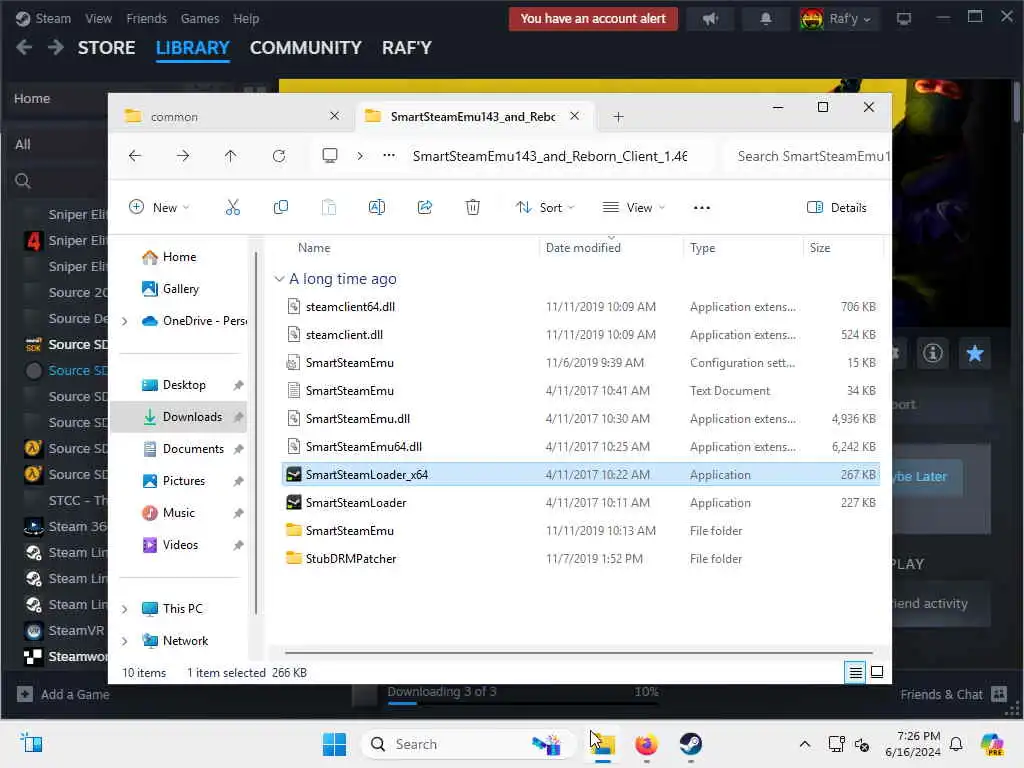Go to Steam STORE tab
1024x768 pixels.
tap(106, 48)
